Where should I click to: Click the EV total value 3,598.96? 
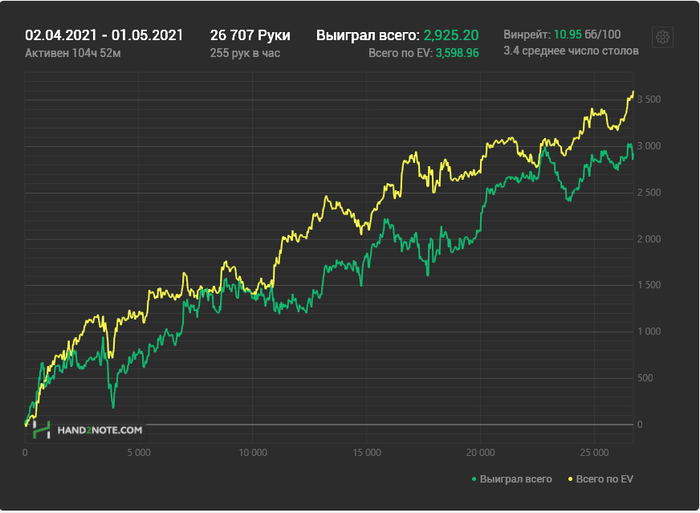click(x=457, y=53)
